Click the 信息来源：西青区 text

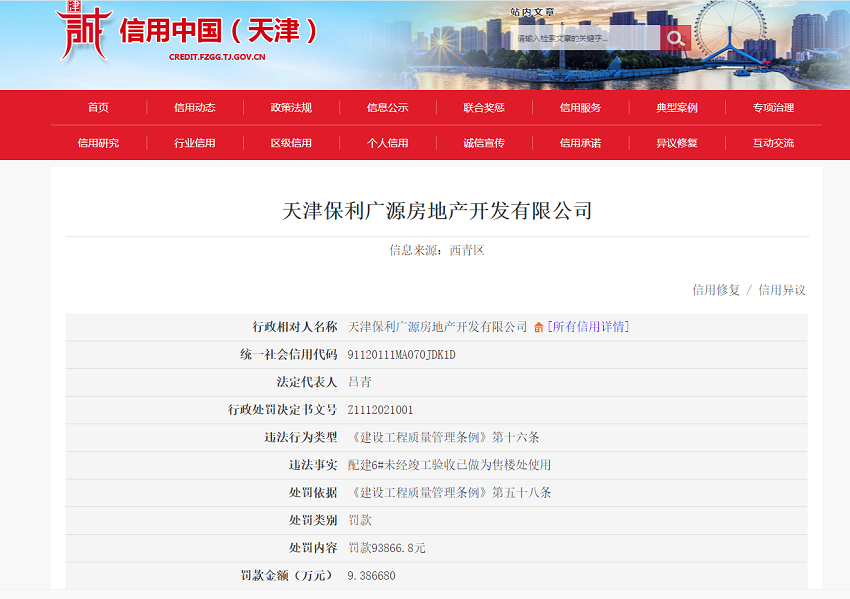point(437,250)
